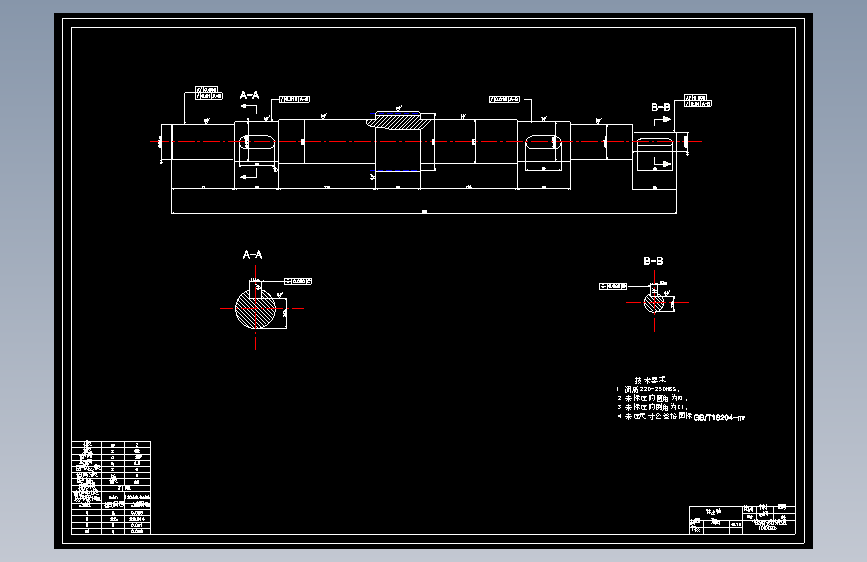Viewport: 867px width, 562px height.
Task: Click technical note line 3
Action: pyautogui.click(x=652, y=407)
